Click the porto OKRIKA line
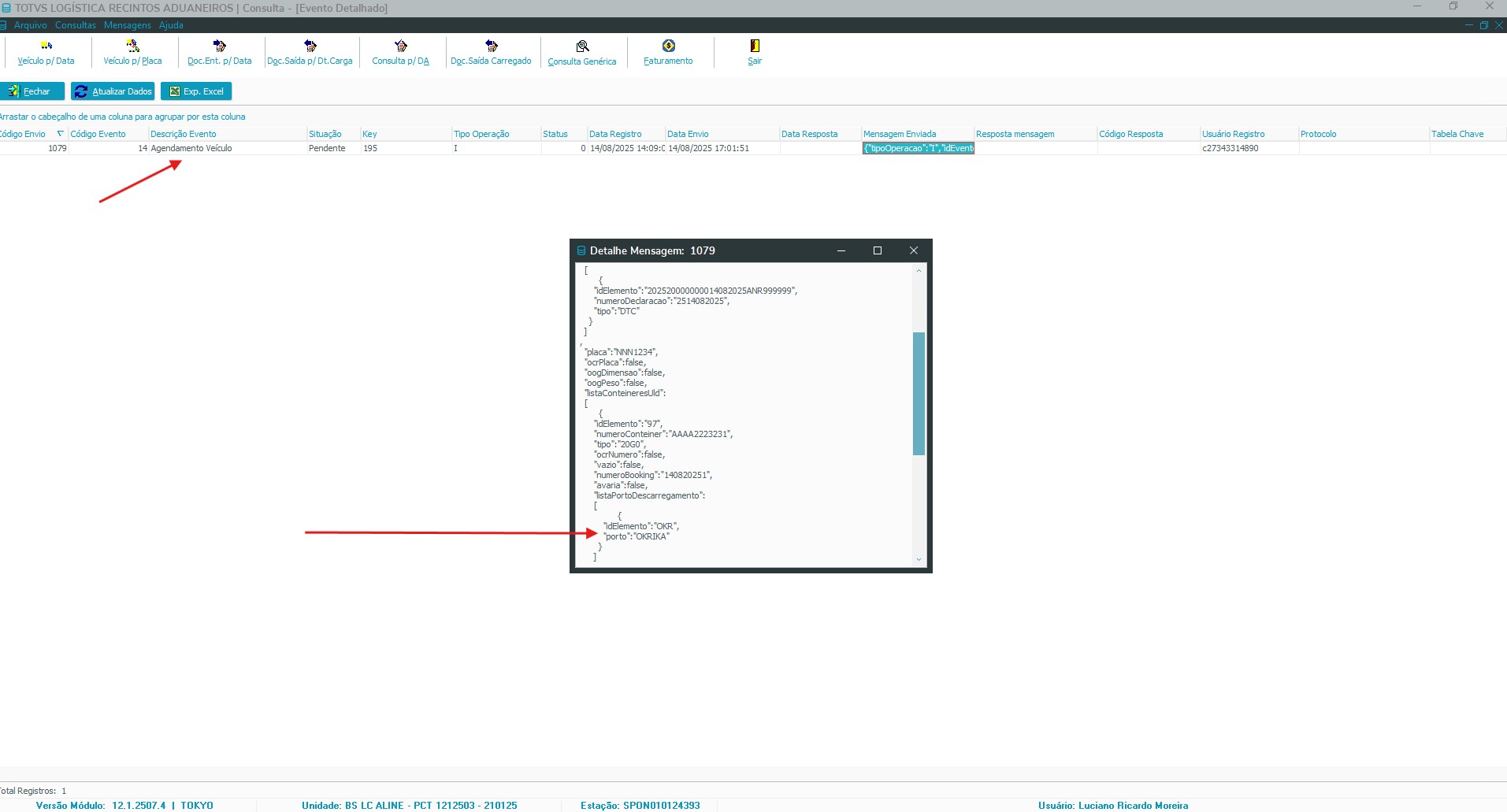 (x=637, y=536)
